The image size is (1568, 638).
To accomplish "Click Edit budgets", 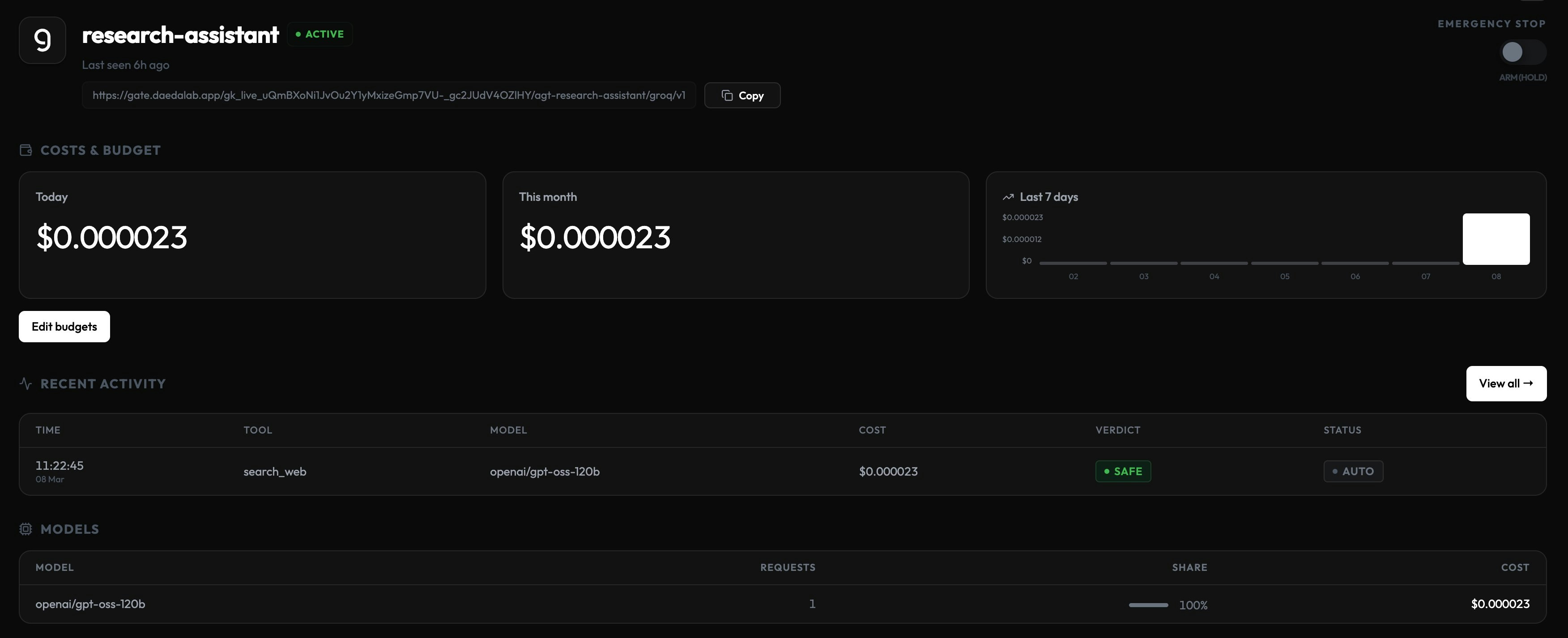I will pyautogui.click(x=64, y=326).
